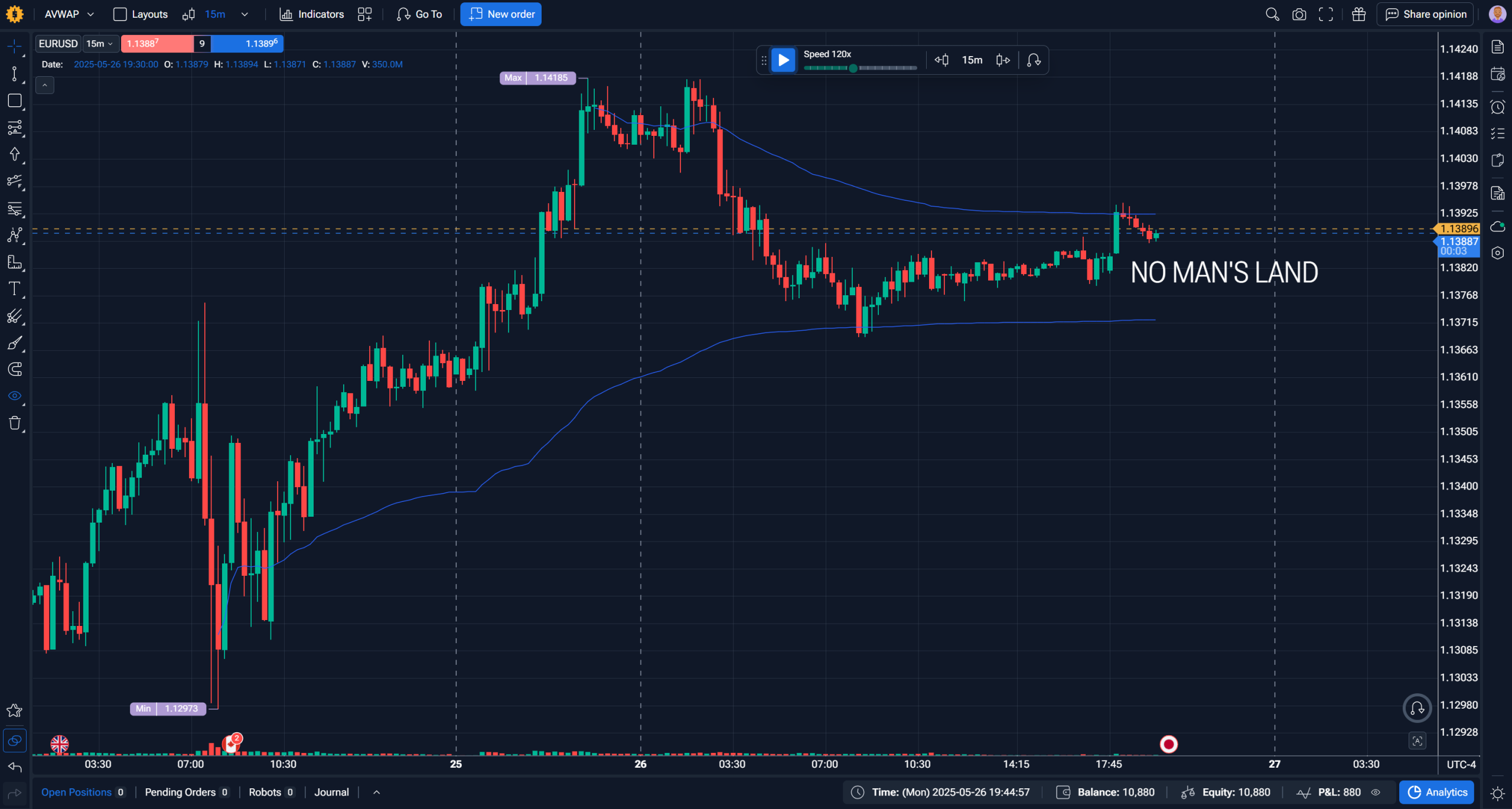Click the Go To button
Screen dimensions: 1512x809
point(419,14)
